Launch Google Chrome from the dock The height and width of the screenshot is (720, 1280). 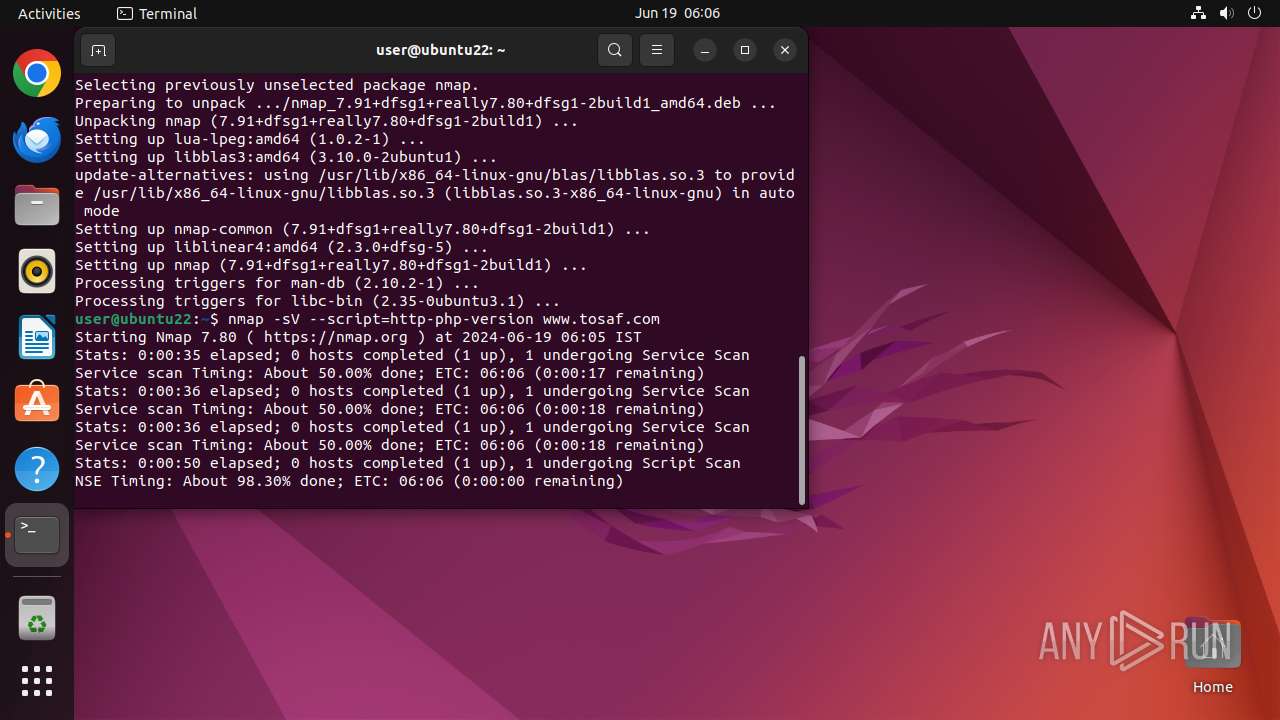pyautogui.click(x=37, y=73)
